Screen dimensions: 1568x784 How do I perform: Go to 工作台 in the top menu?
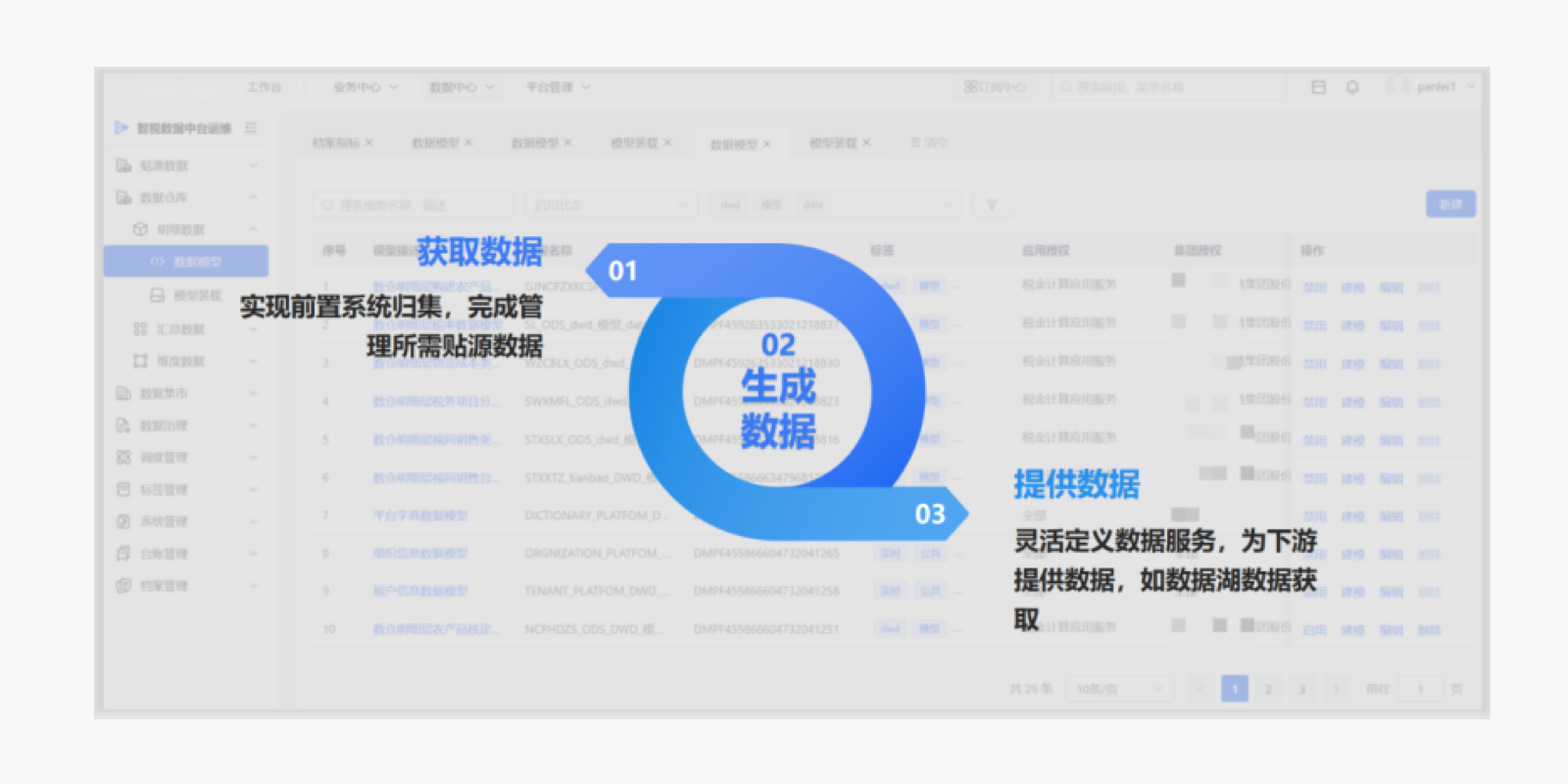(264, 87)
